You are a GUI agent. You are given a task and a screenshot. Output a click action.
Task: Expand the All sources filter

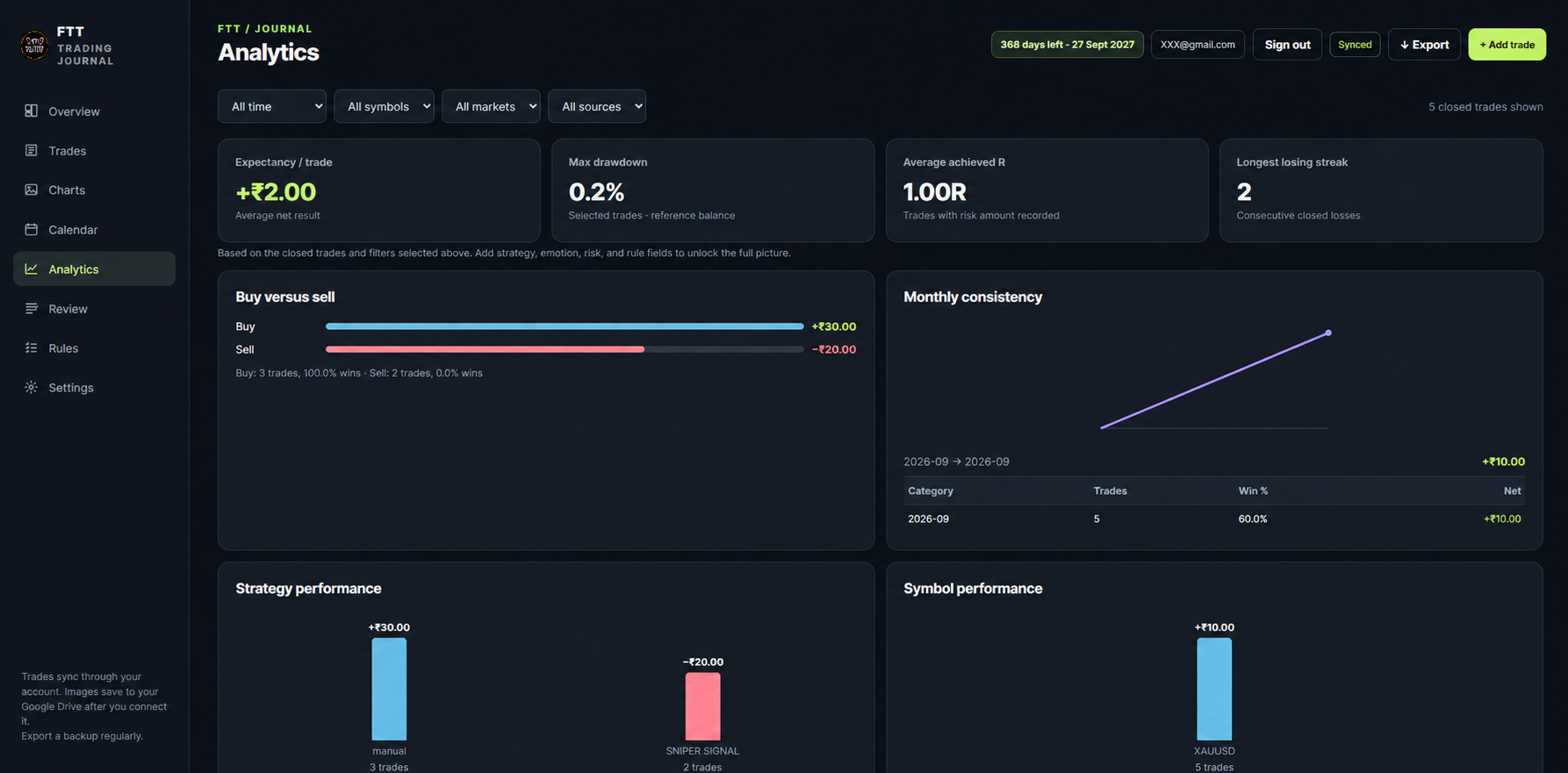pyautogui.click(x=597, y=106)
